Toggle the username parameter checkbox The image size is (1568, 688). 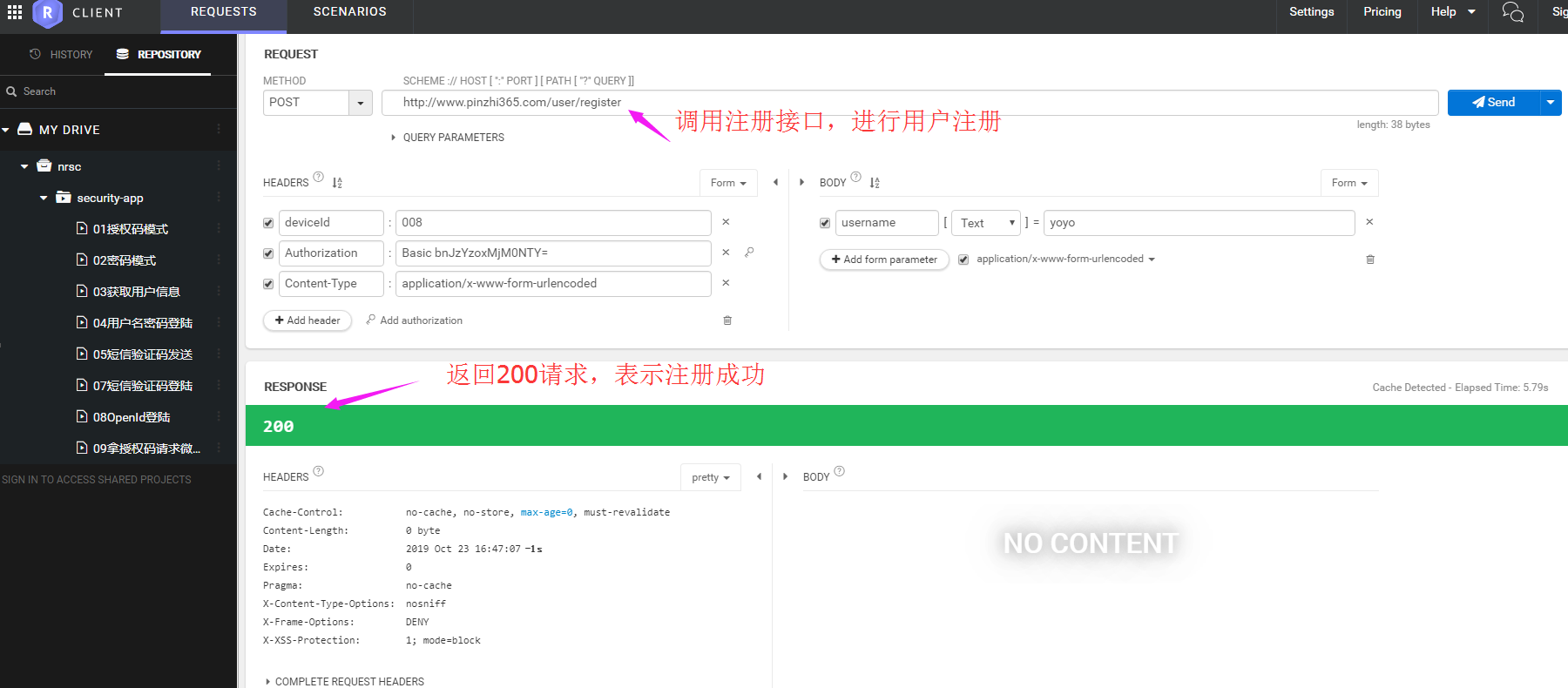point(825,223)
